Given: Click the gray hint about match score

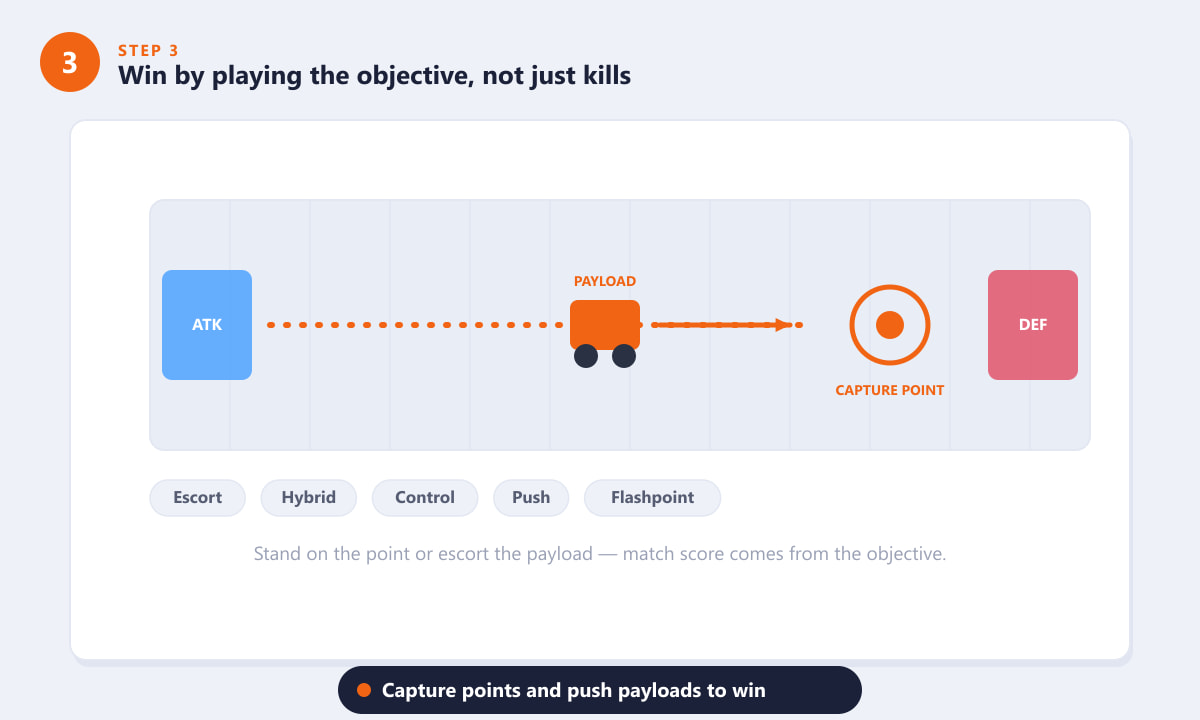Looking at the screenshot, I should (600, 553).
